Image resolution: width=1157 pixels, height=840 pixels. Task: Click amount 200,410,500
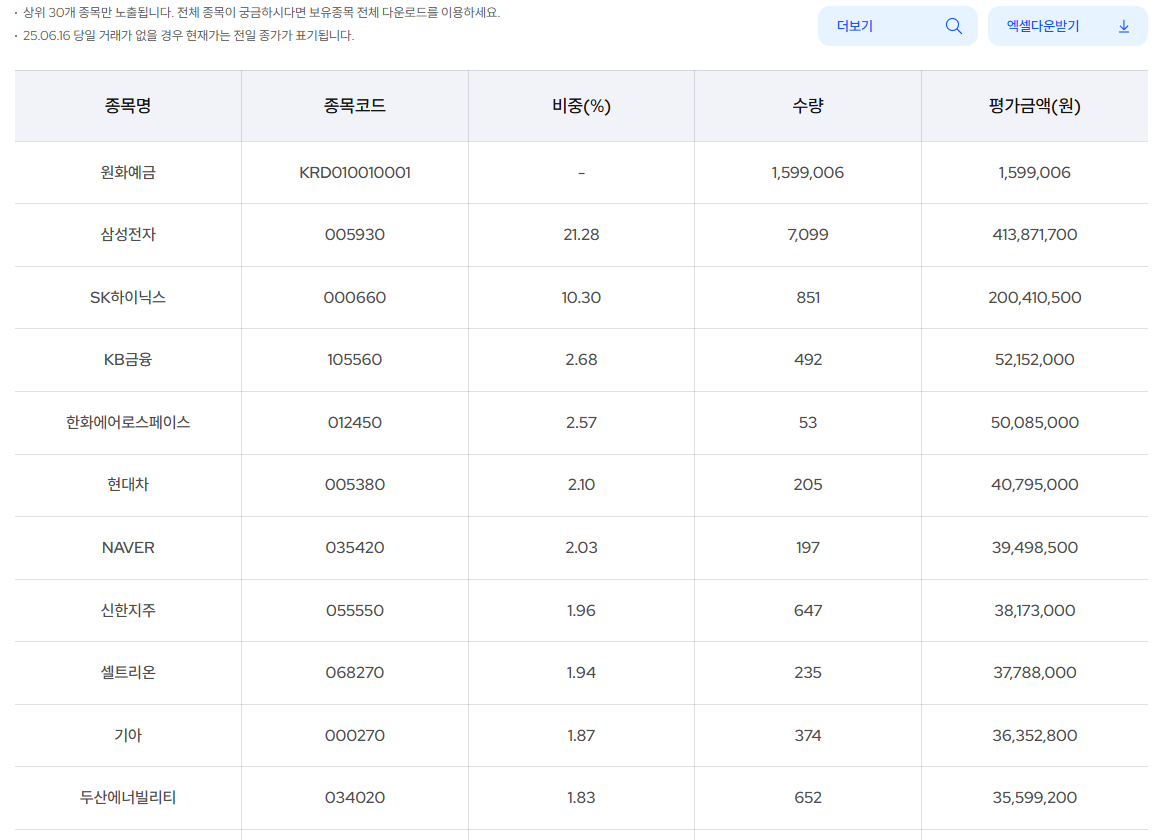tap(1035, 297)
